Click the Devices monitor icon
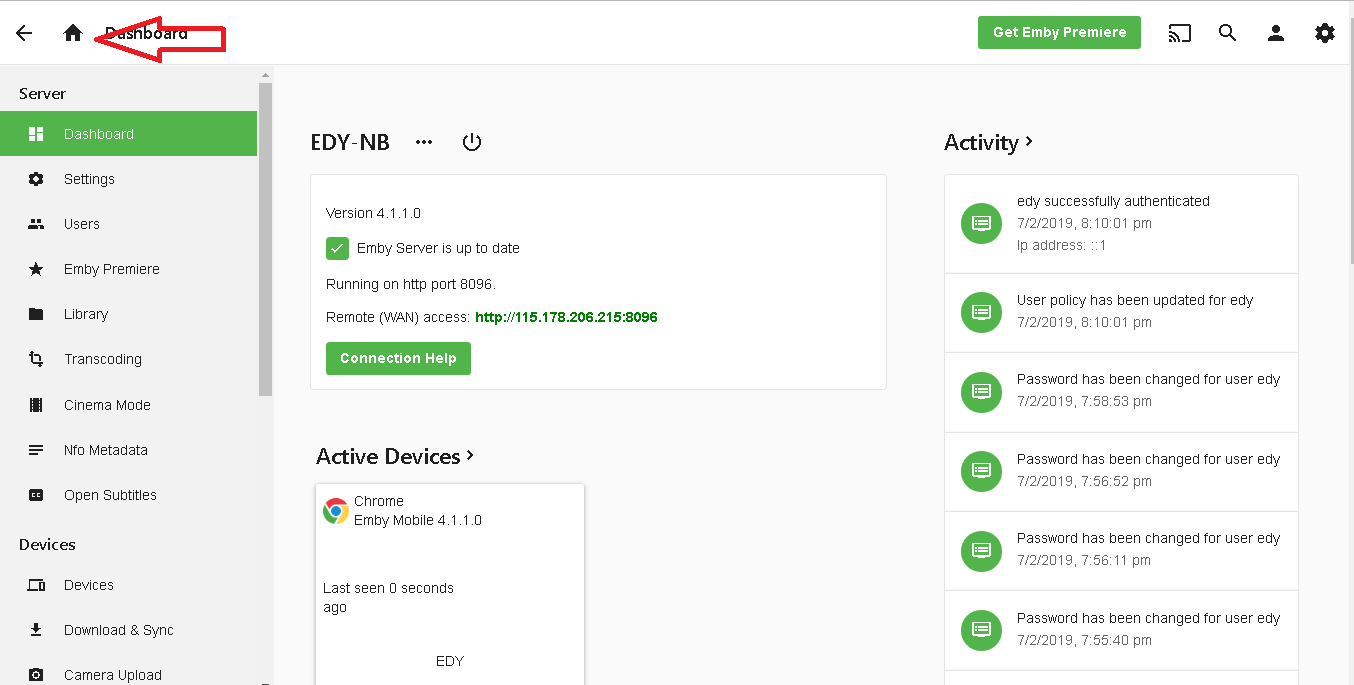The height and width of the screenshot is (685, 1354). [x=36, y=585]
